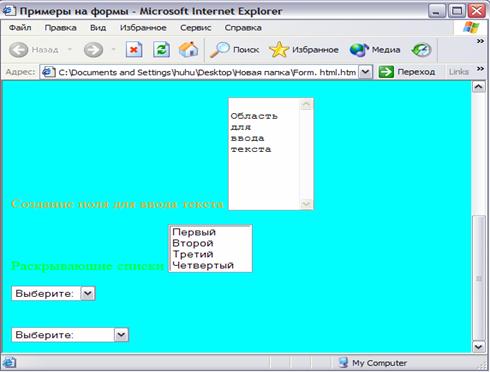Click the page scrollbar up arrow
The width and height of the screenshot is (490, 372).
tap(478, 87)
